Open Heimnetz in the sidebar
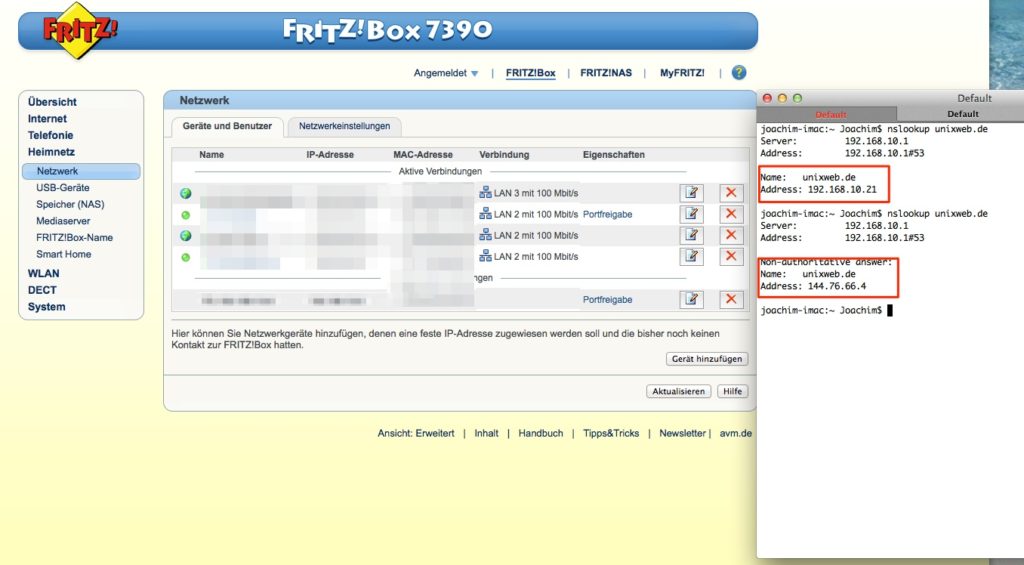Image resolution: width=1024 pixels, height=565 pixels. click(x=51, y=152)
